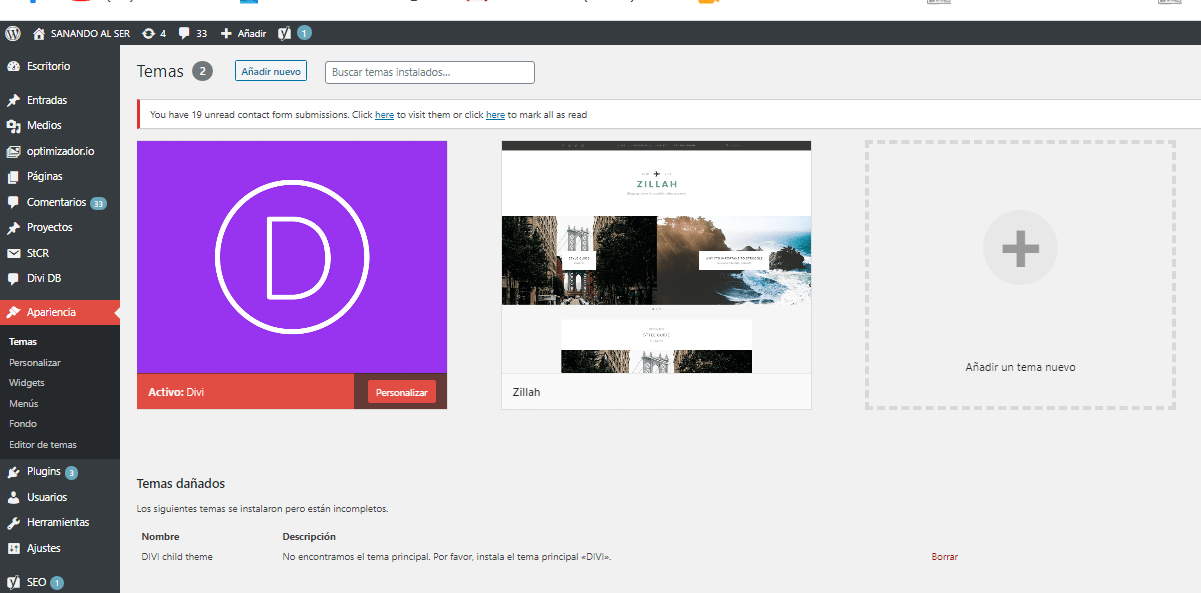The width and height of the screenshot is (1201, 593).
Task: Click the Comentarios speech bubble icon in sidebar
Action: point(13,202)
